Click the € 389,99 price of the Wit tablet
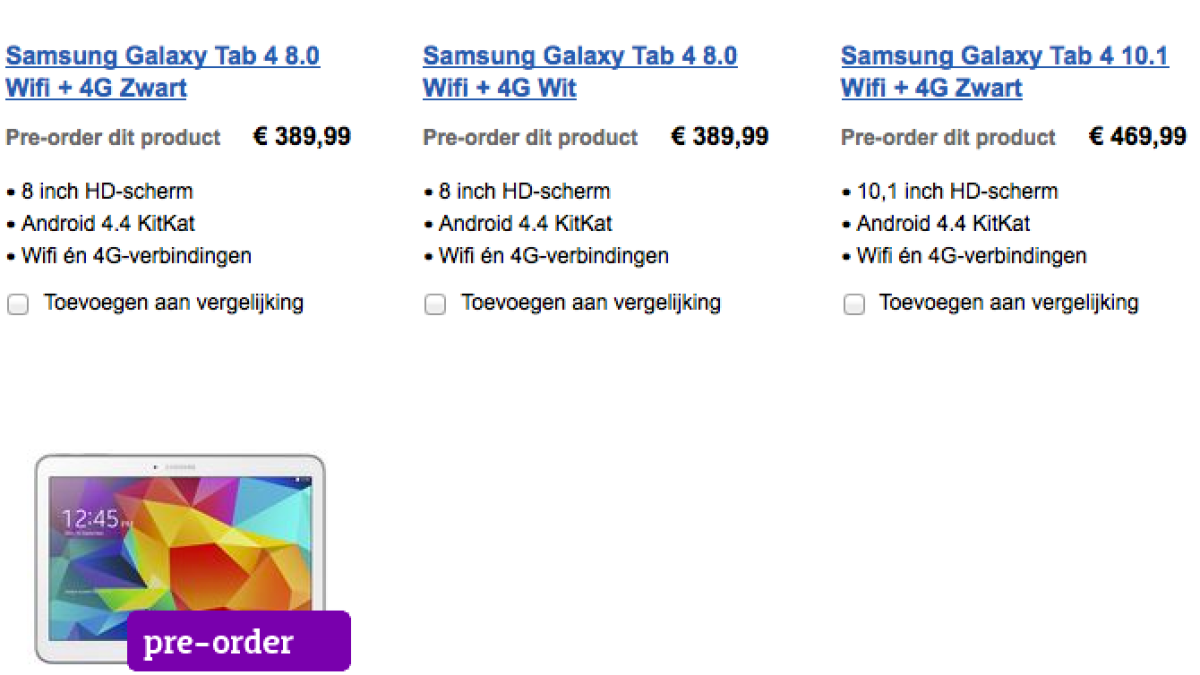The image size is (1200, 675). tap(719, 137)
